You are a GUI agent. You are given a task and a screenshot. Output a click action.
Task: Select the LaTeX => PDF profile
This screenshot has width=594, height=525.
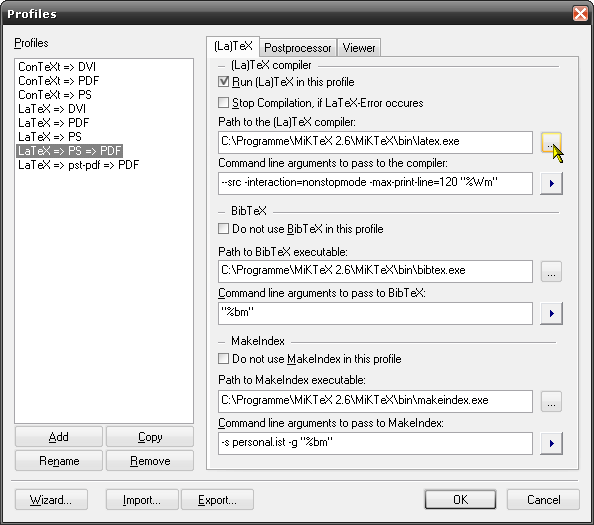pyautogui.click(x=53, y=123)
